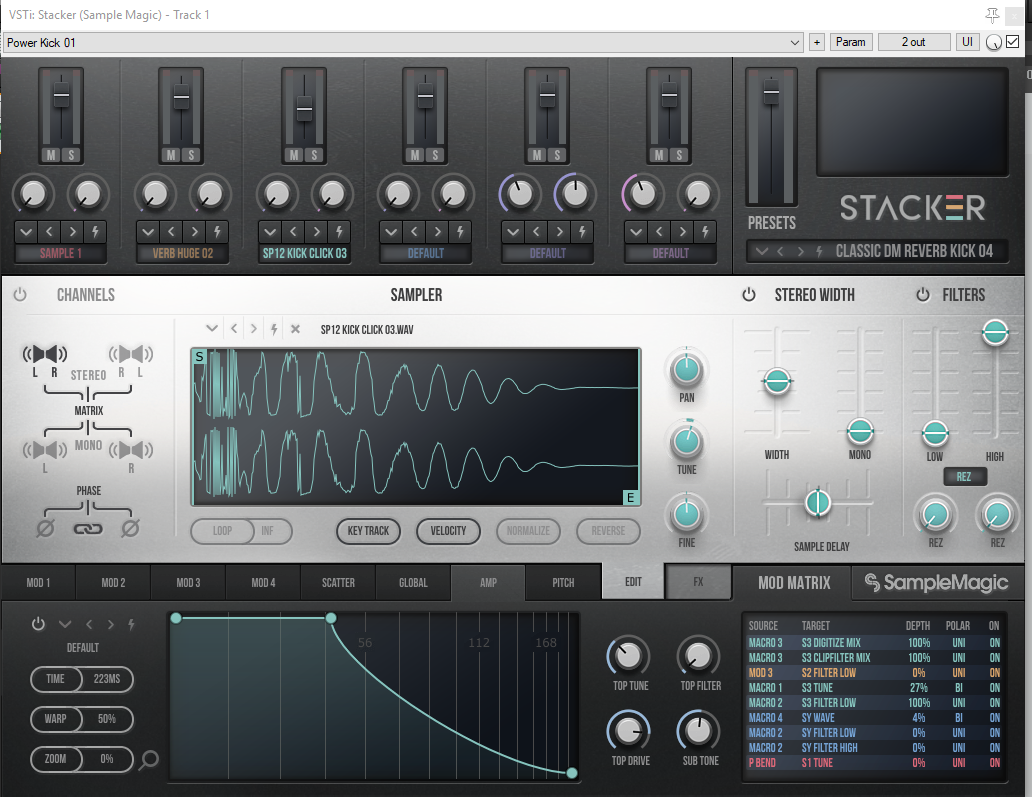Open sampler file dropdown chevron
The image size is (1032, 797).
click(x=211, y=328)
